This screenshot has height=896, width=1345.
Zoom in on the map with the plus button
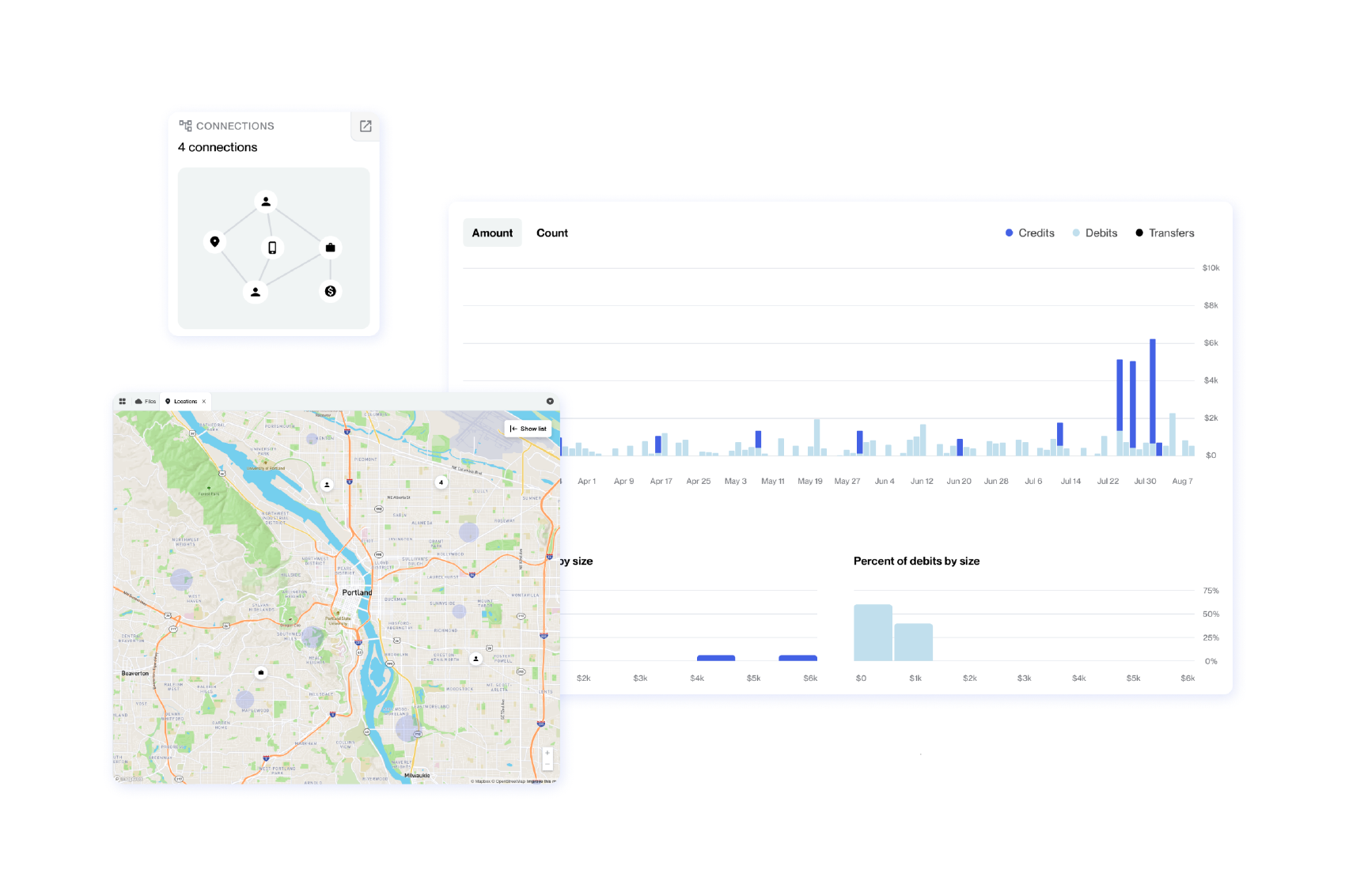coord(547,753)
